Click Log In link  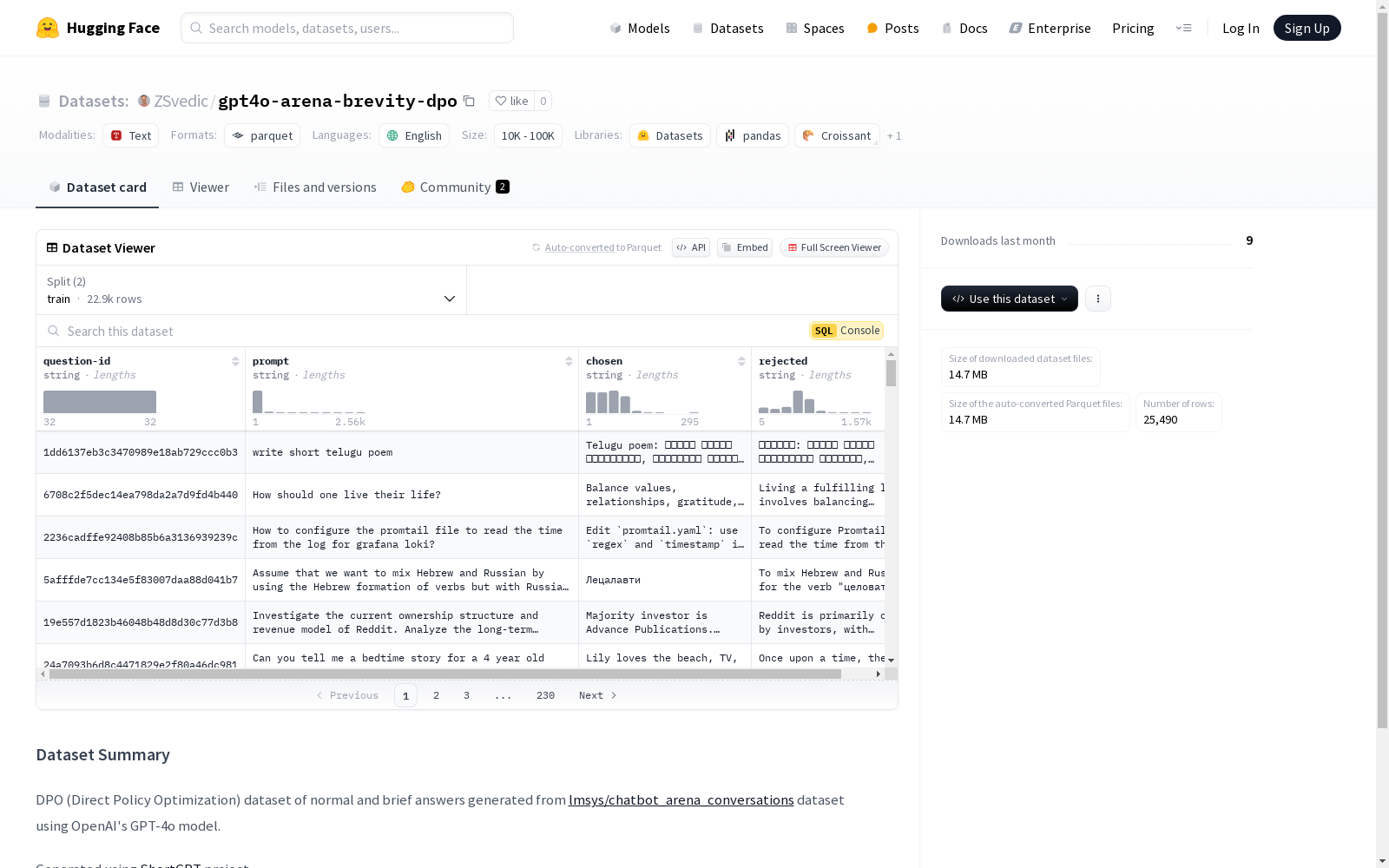1241,28
